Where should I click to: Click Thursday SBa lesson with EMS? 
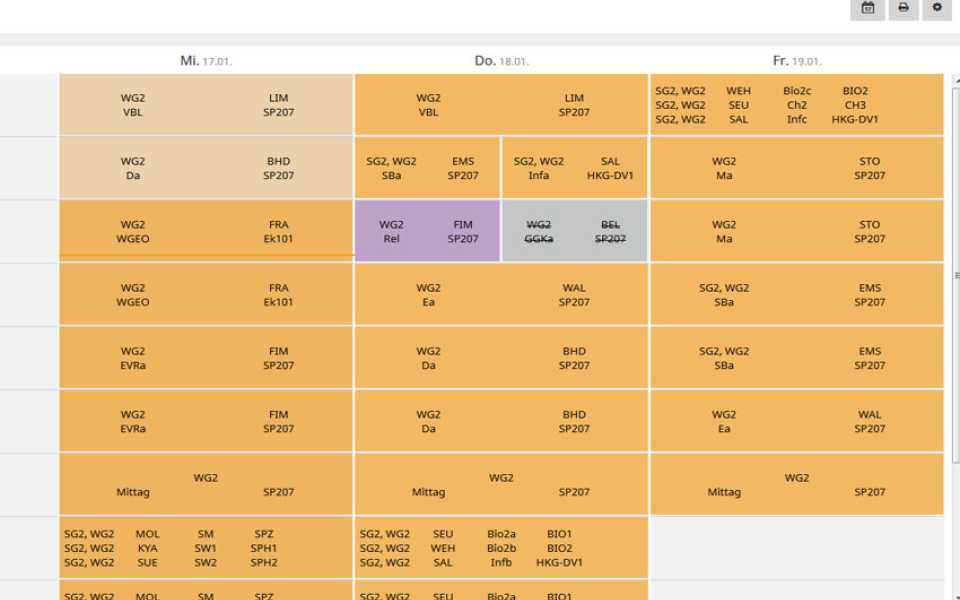[427, 168]
